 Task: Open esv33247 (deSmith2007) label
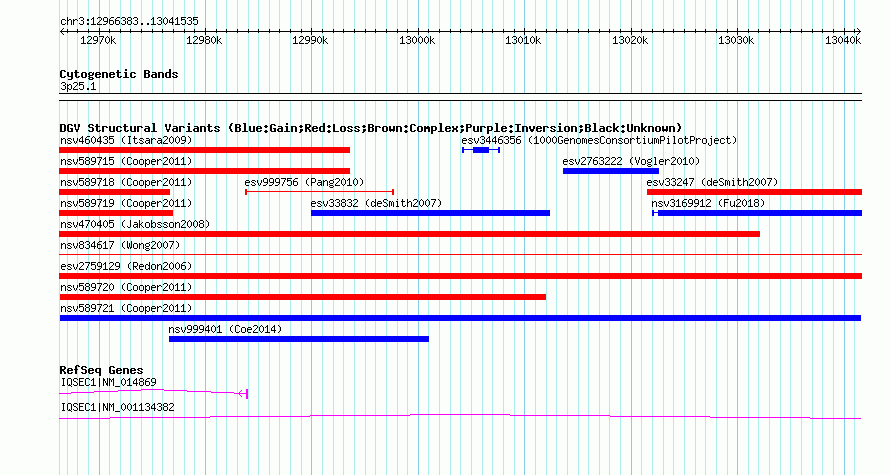pos(712,182)
